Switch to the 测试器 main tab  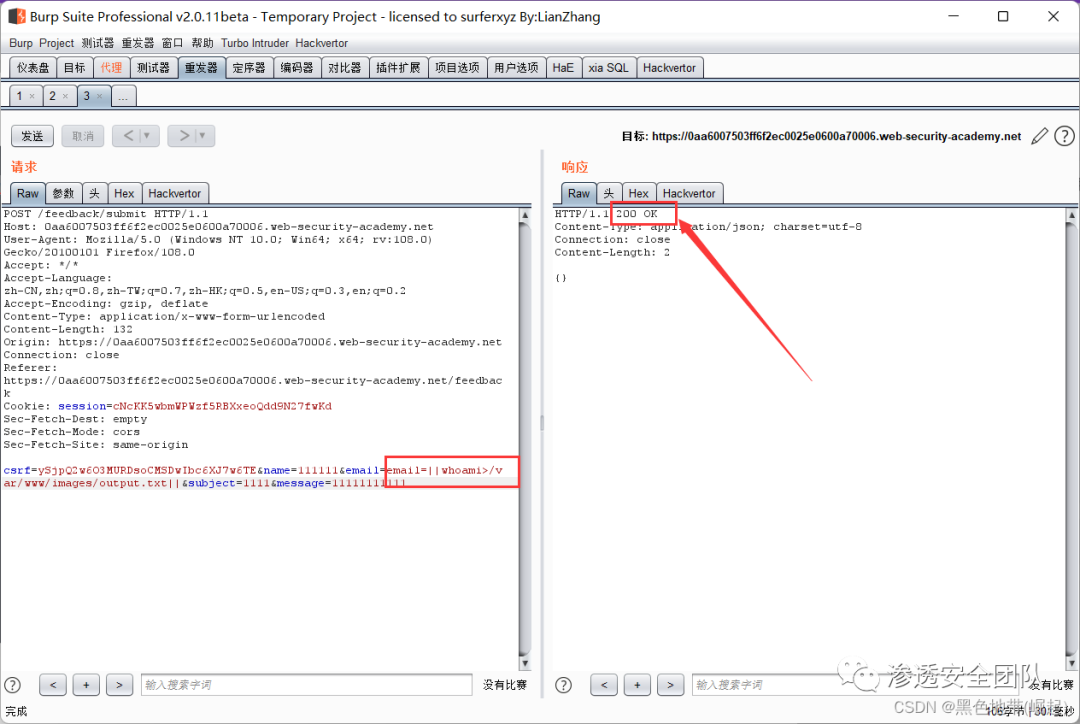(x=153, y=68)
